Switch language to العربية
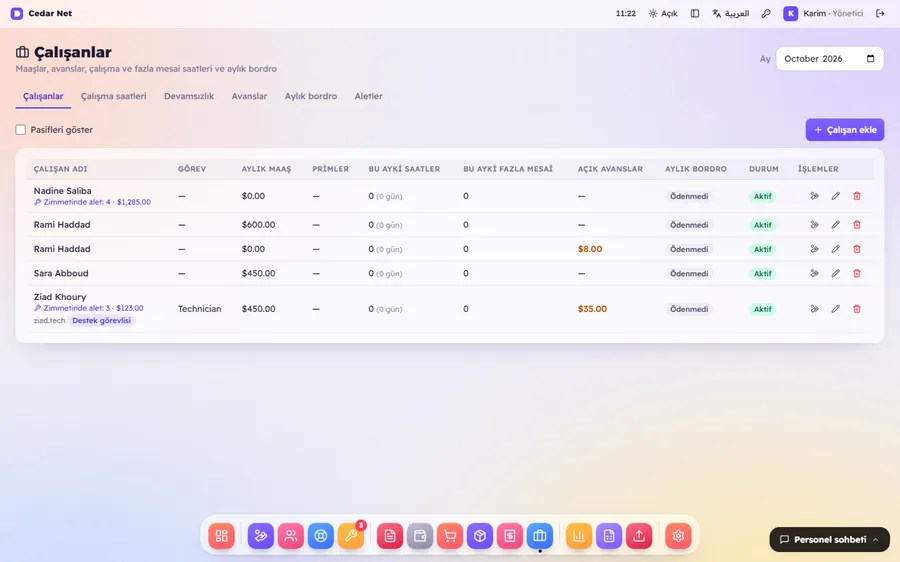The image size is (900, 562). point(731,13)
